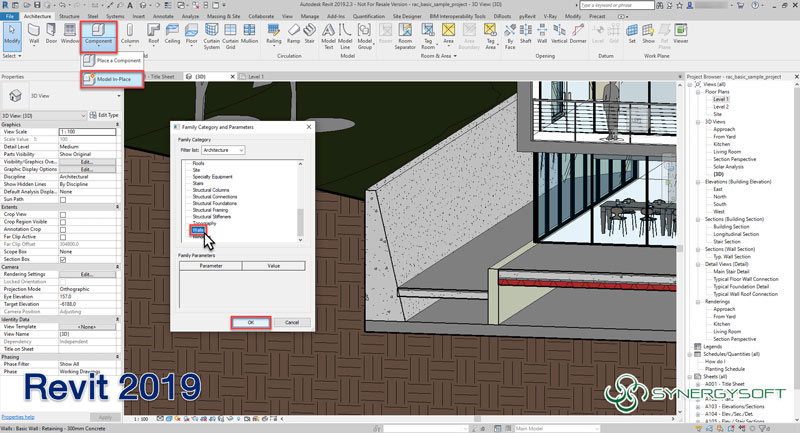
Task: Enable the Crop View checkbox
Action: [x=63, y=215]
